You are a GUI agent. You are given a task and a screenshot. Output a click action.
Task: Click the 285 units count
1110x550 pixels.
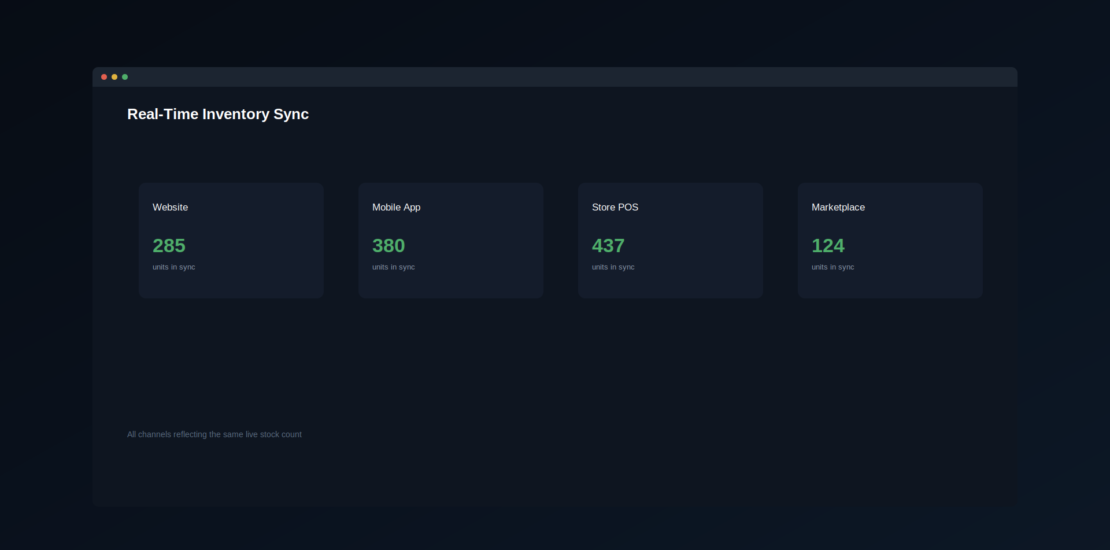pyautogui.click(x=169, y=246)
